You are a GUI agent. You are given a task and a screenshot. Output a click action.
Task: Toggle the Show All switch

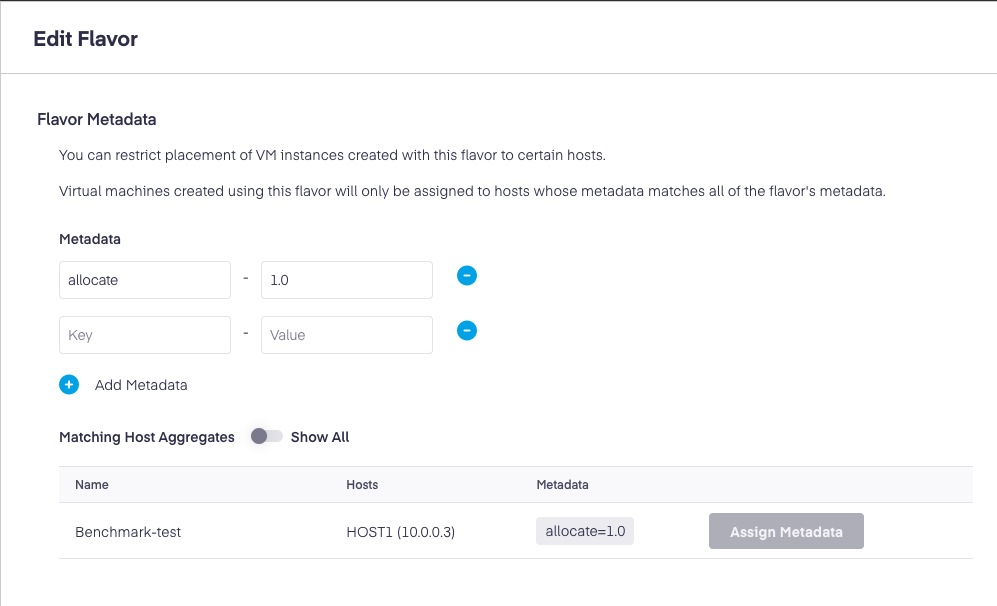click(x=266, y=436)
